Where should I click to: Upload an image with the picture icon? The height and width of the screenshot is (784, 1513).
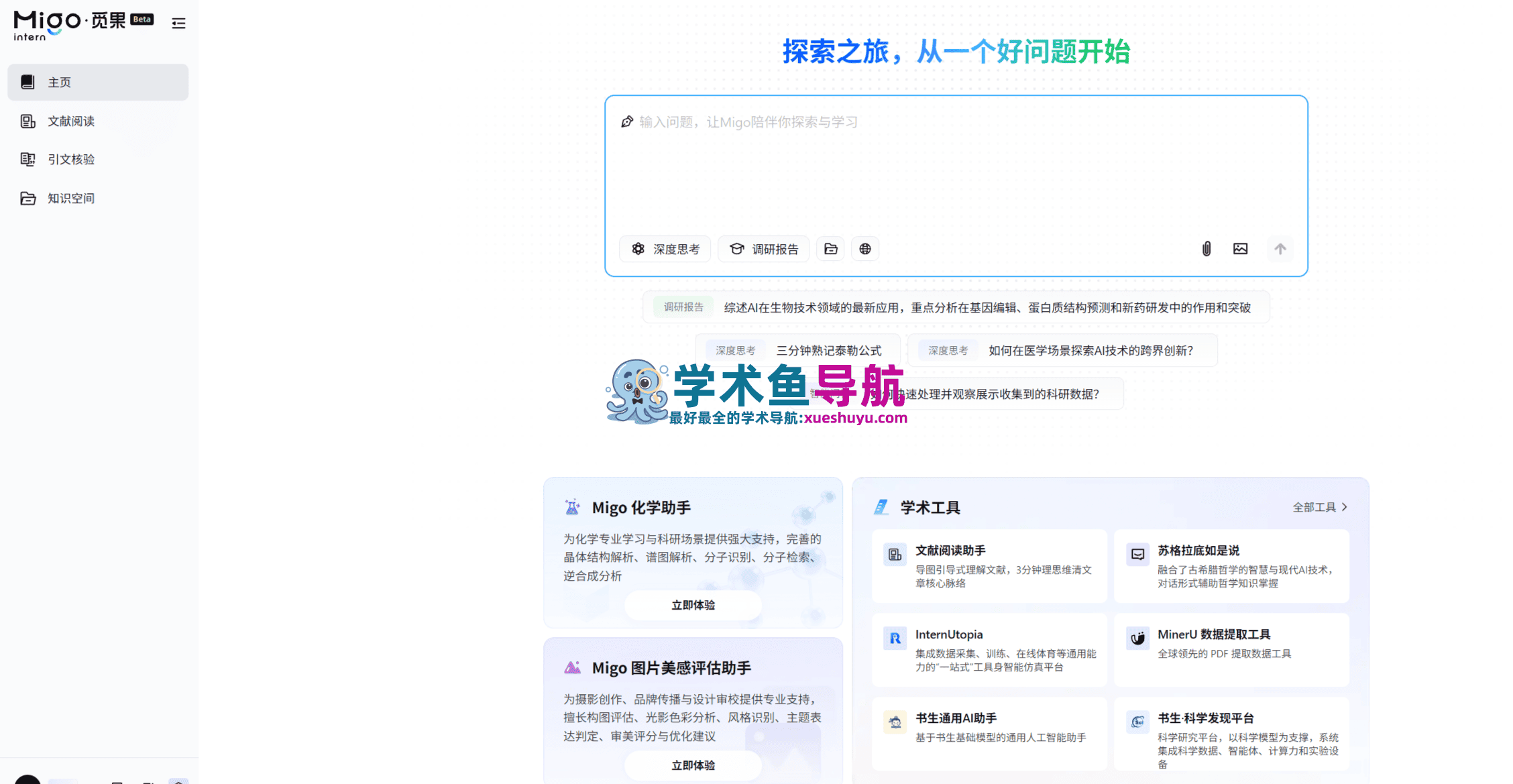click(1241, 249)
